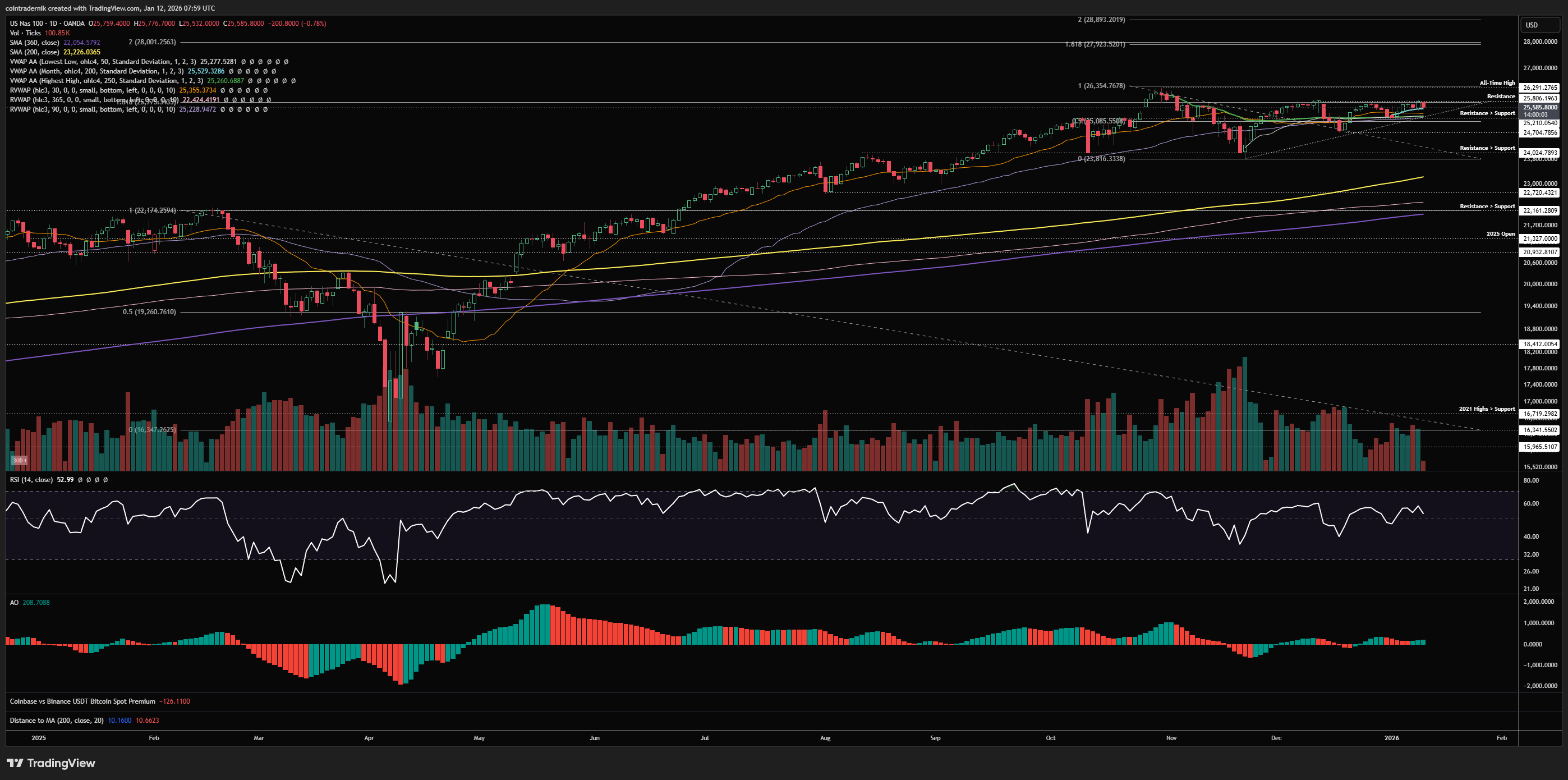Click the Apr marker on time axis
This screenshot has width=1568, height=780.
(369, 738)
